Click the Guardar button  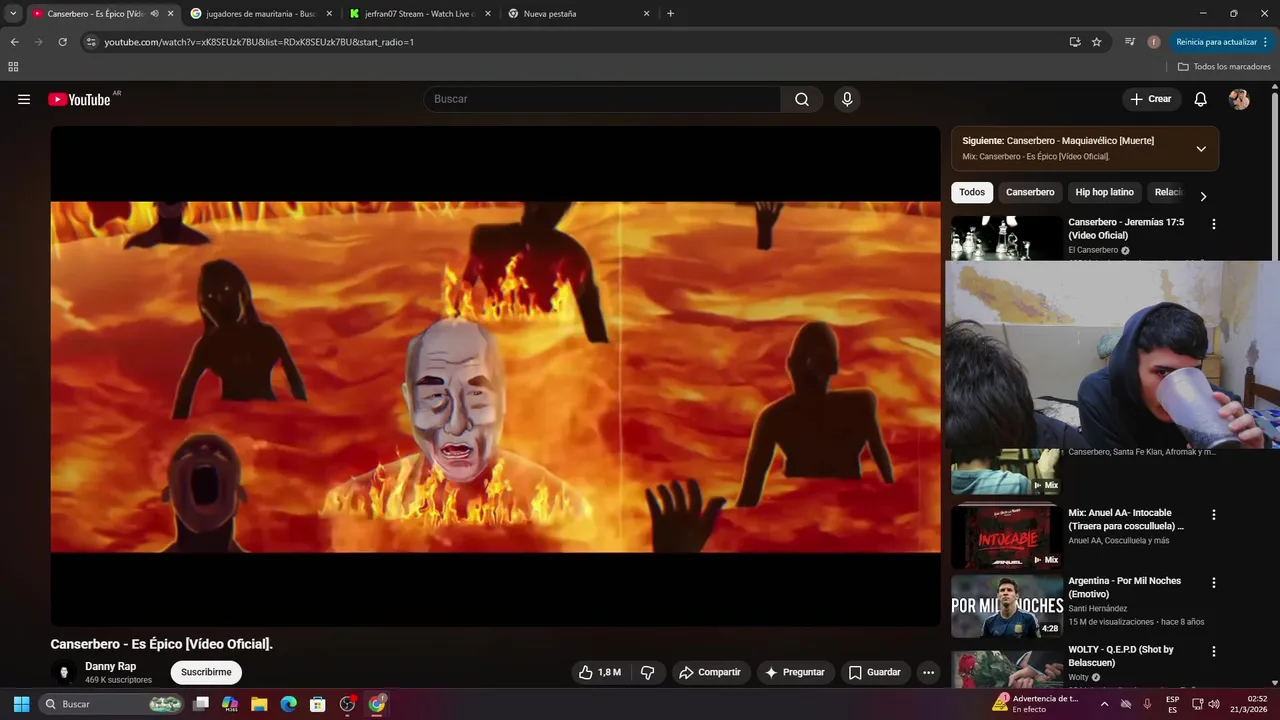pyautogui.click(x=875, y=672)
